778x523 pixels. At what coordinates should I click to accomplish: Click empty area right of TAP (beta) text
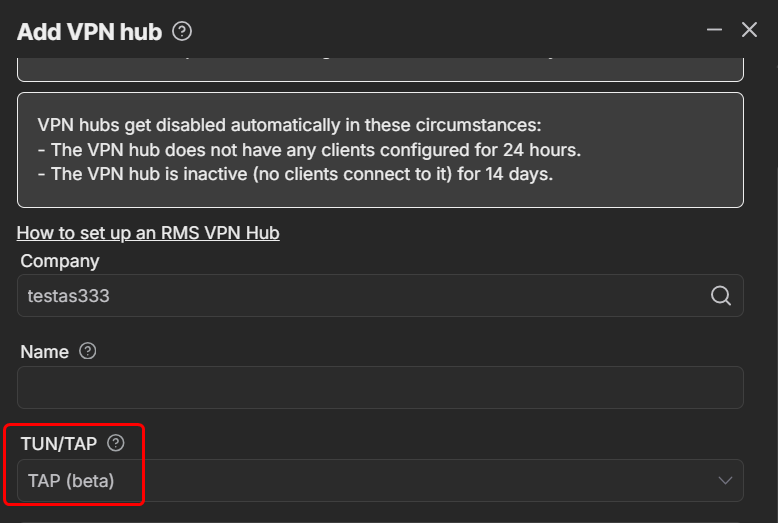420,481
